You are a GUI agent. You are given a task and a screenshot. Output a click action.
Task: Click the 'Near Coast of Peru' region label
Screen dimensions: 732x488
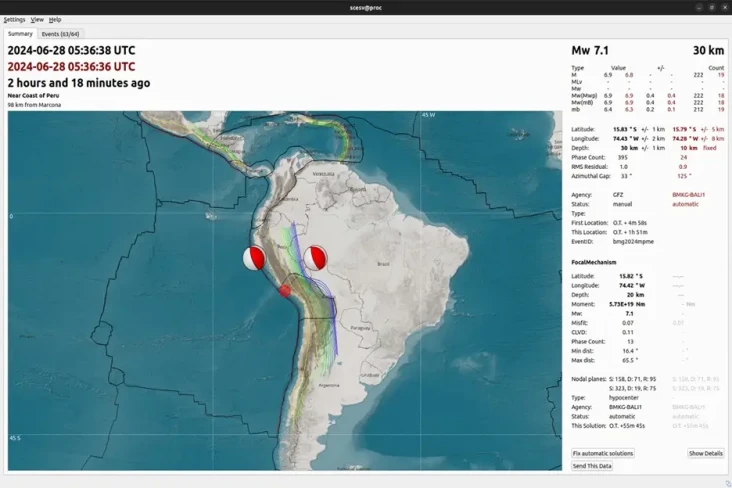click(33, 96)
